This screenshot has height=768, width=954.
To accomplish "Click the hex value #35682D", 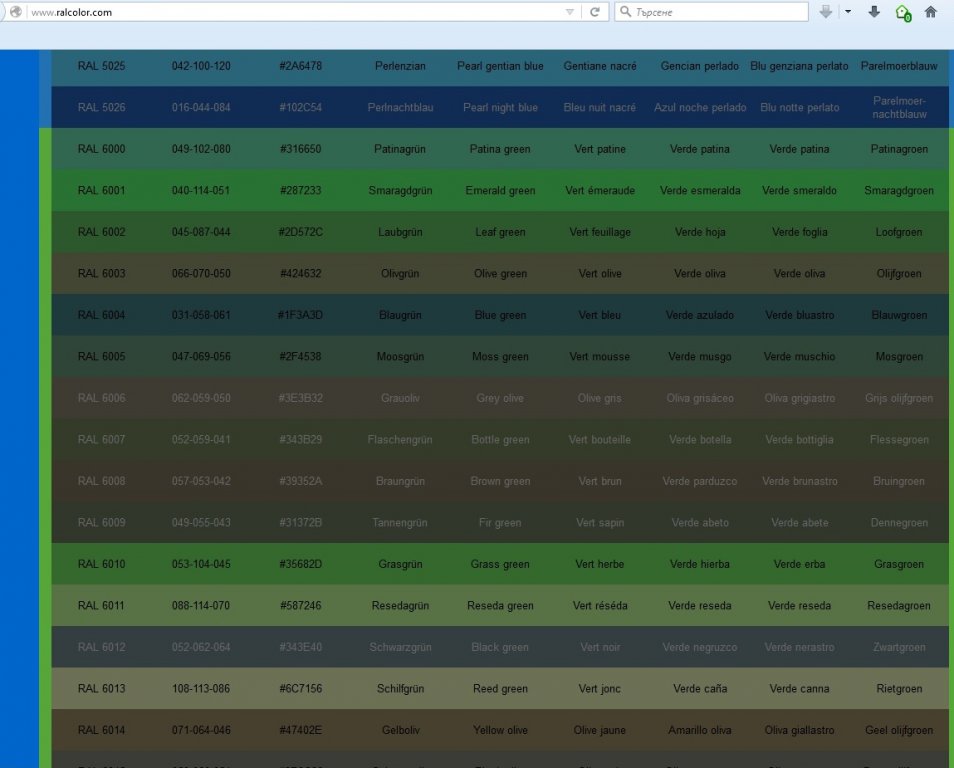I will tap(300, 564).
